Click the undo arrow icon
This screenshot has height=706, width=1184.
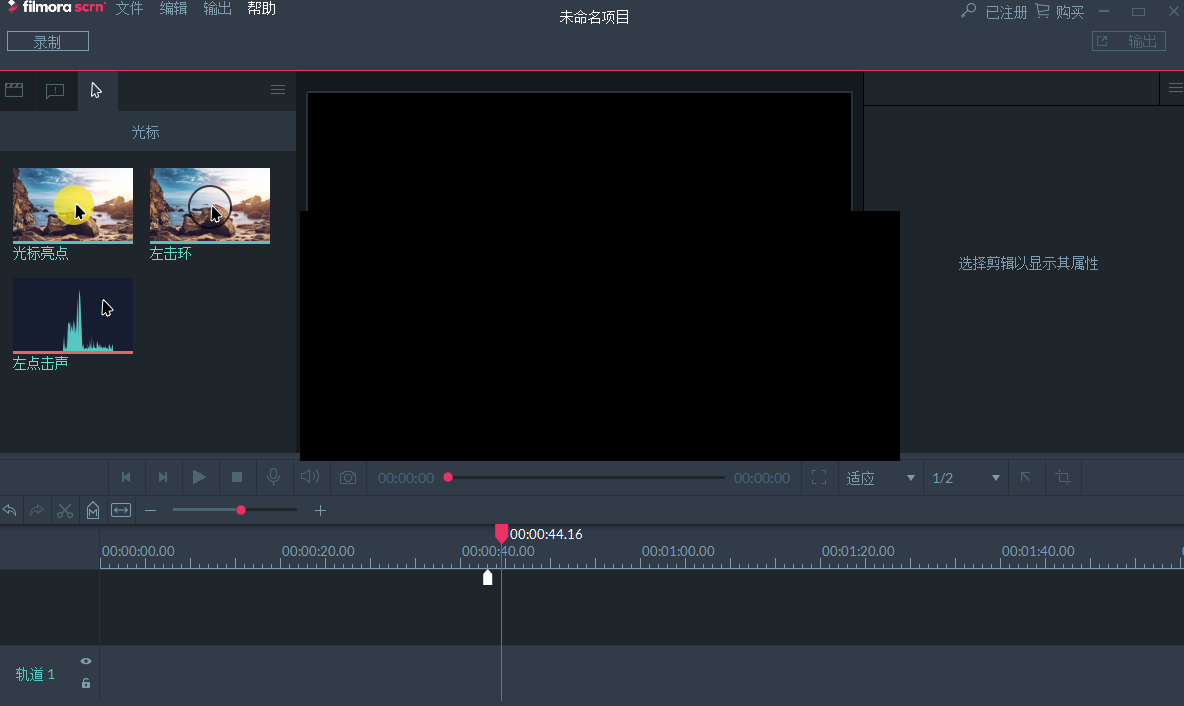[10, 511]
